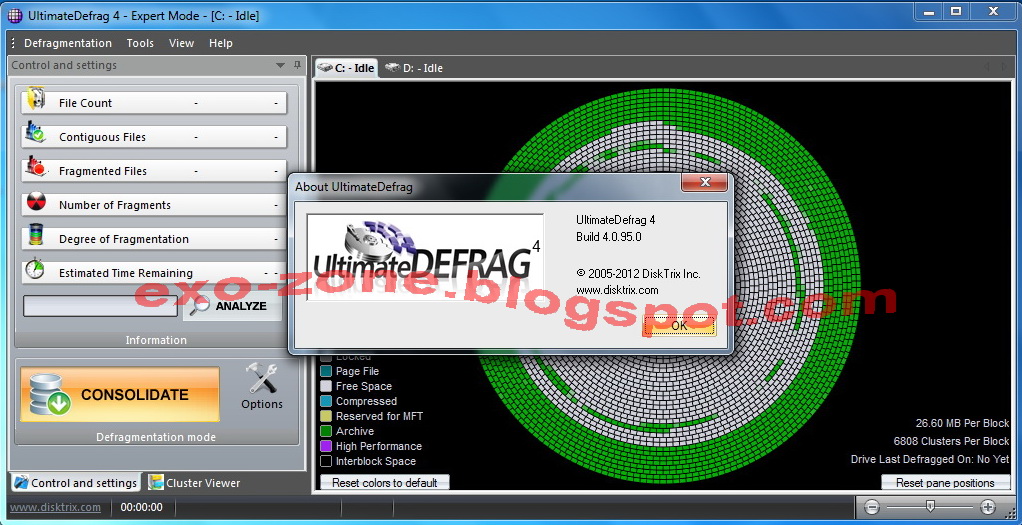Click the progress bar beside ANALYZE

100,306
